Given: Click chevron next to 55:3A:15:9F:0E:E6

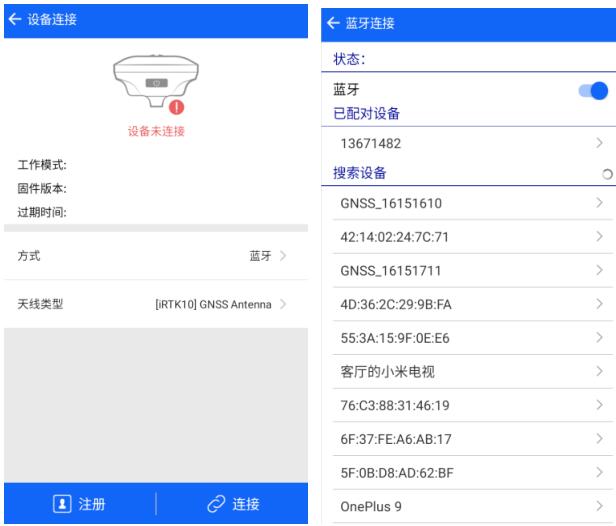Looking at the screenshot, I should (x=599, y=338).
